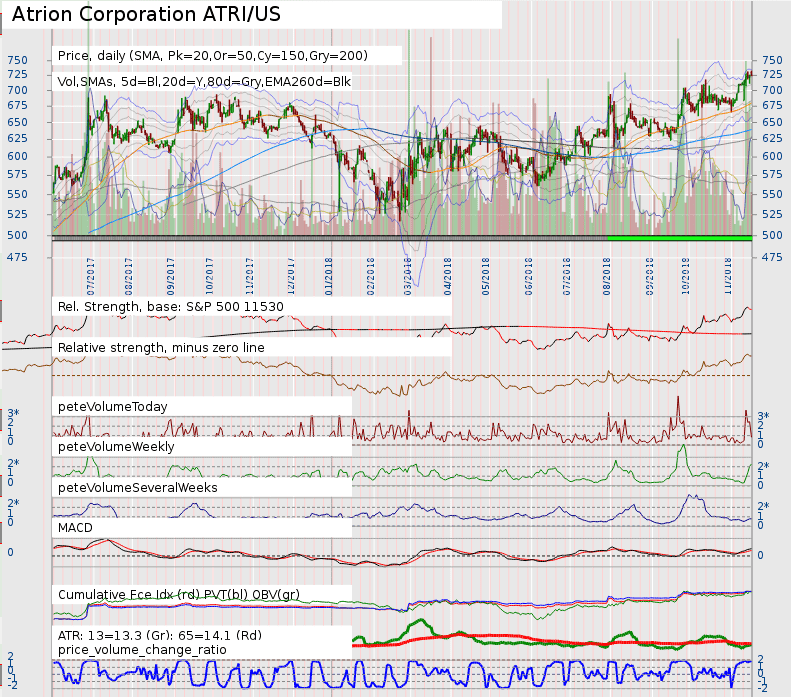Select the 'Price, daily (SMA...)' legend label
Screen dimensions: 791x697
click(x=212, y=55)
